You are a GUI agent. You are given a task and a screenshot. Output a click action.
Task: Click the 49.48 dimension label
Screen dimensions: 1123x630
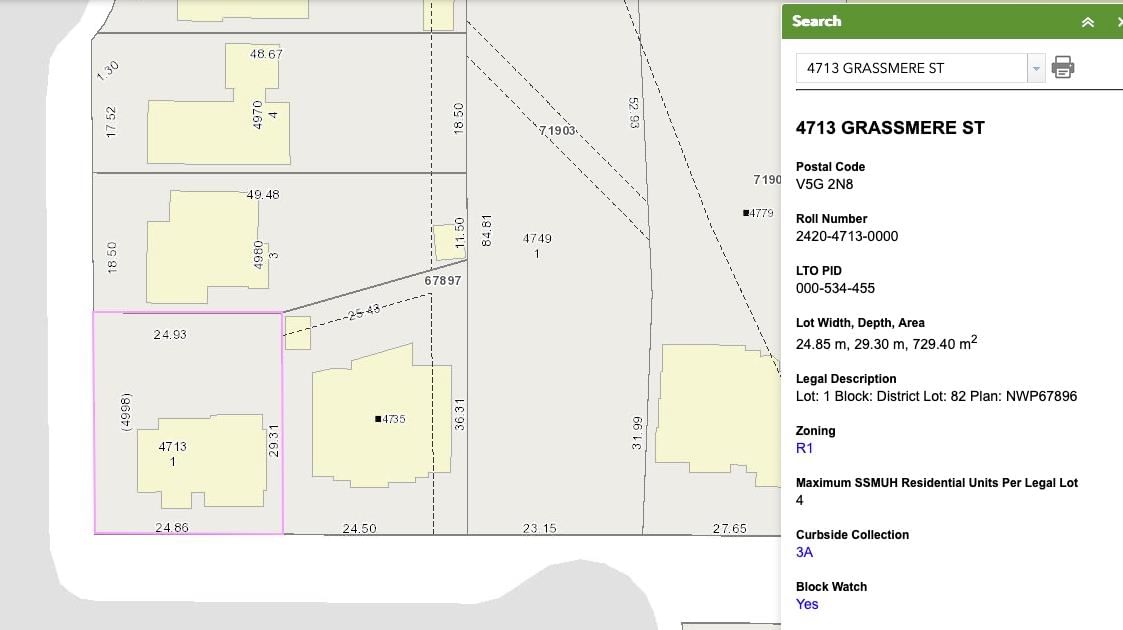pyautogui.click(x=263, y=194)
